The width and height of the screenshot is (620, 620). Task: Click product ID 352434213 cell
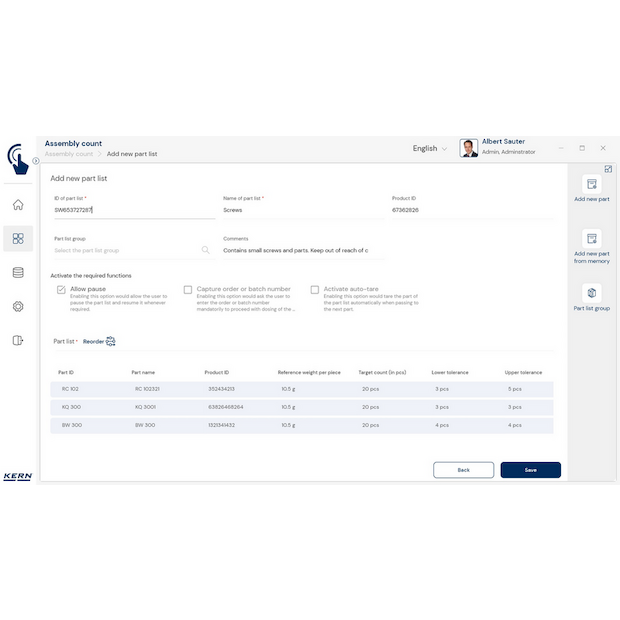pyautogui.click(x=221, y=389)
